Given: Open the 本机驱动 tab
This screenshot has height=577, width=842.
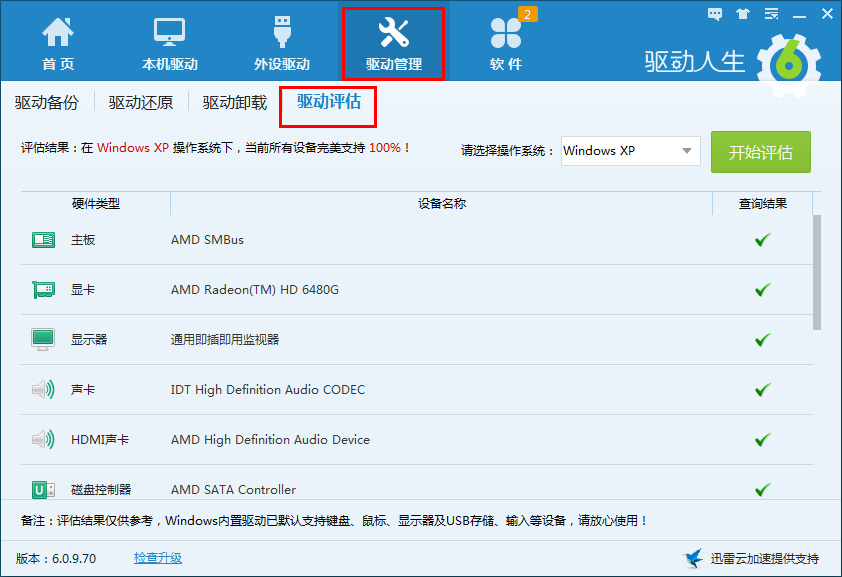Looking at the screenshot, I should coord(170,43).
